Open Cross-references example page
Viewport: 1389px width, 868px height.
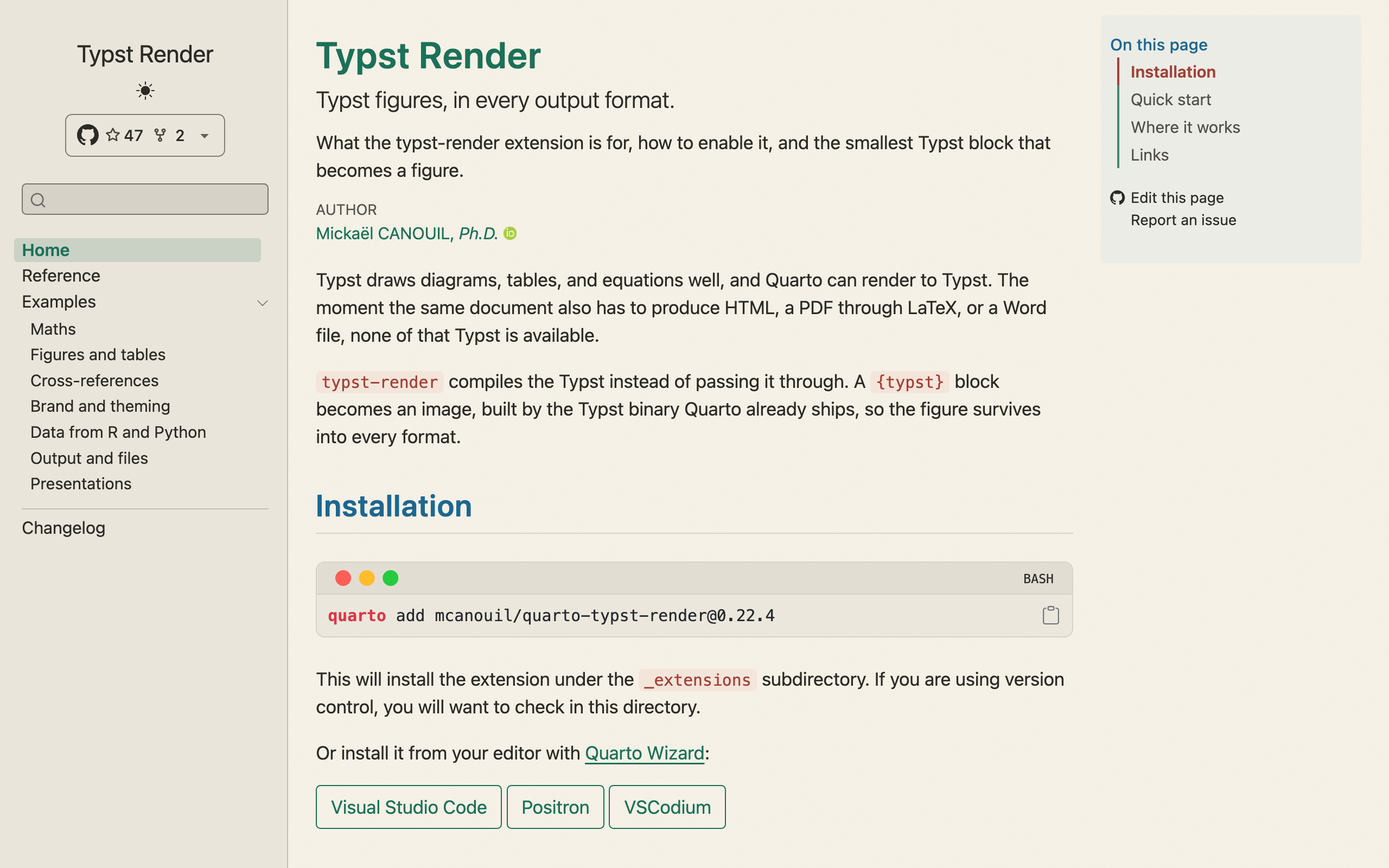click(94, 381)
